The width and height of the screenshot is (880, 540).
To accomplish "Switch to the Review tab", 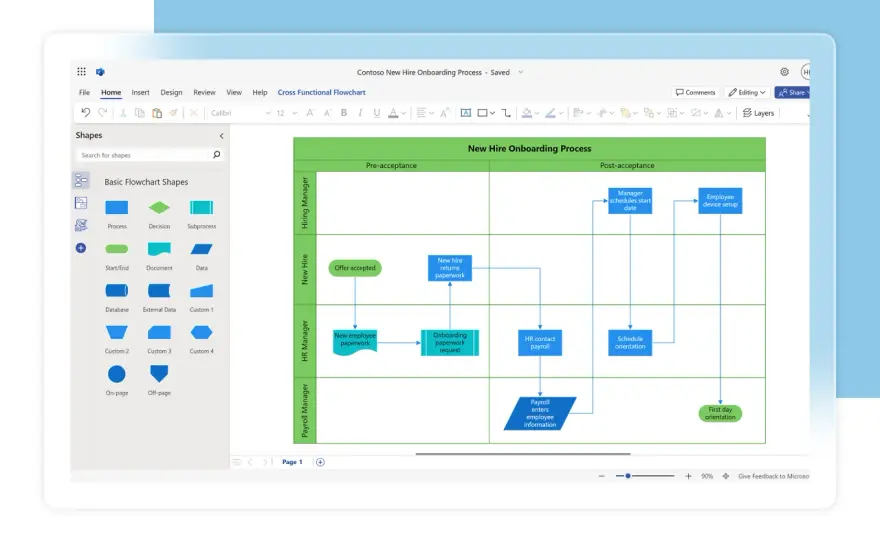I will 204,92.
